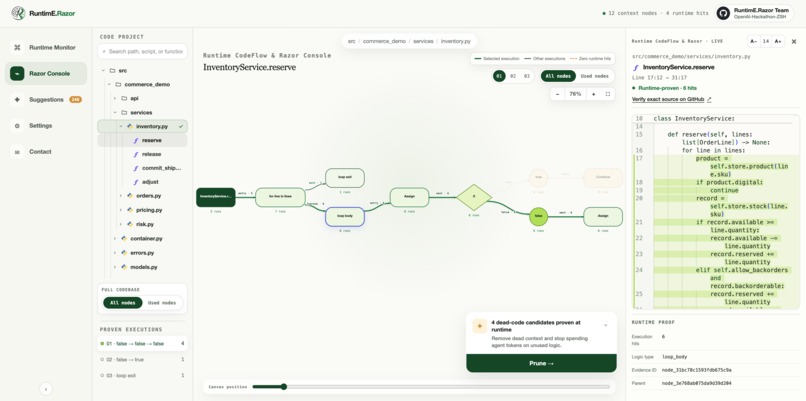The width and height of the screenshot is (806, 401).
Task: Click the services folder icon
Action: point(124,113)
